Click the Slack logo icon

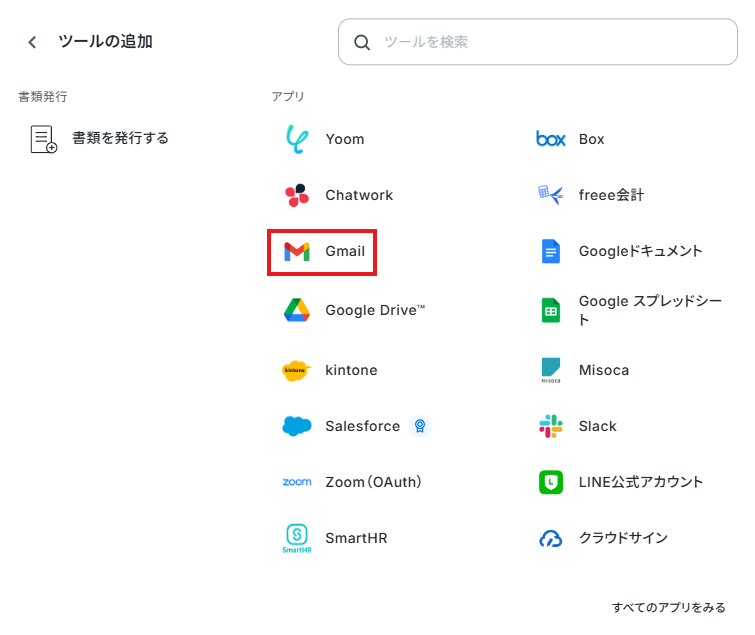(551, 426)
